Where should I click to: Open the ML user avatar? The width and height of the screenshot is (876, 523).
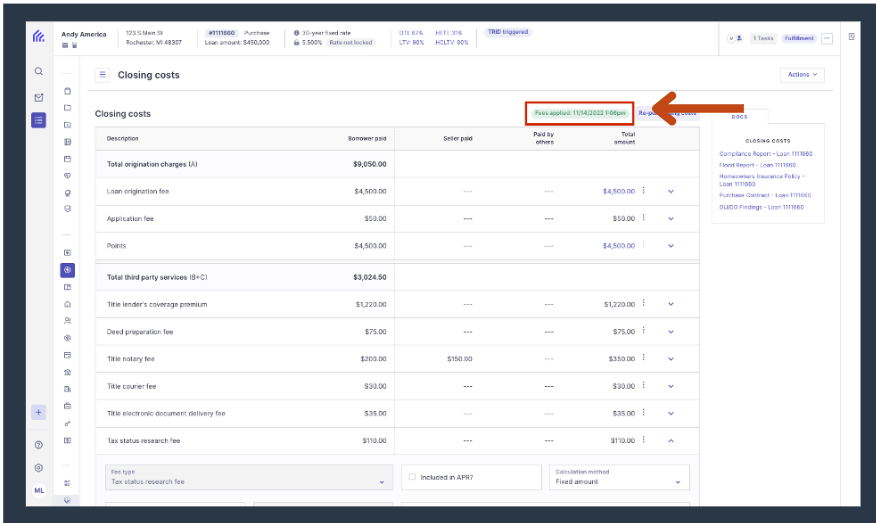coord(39,491)
